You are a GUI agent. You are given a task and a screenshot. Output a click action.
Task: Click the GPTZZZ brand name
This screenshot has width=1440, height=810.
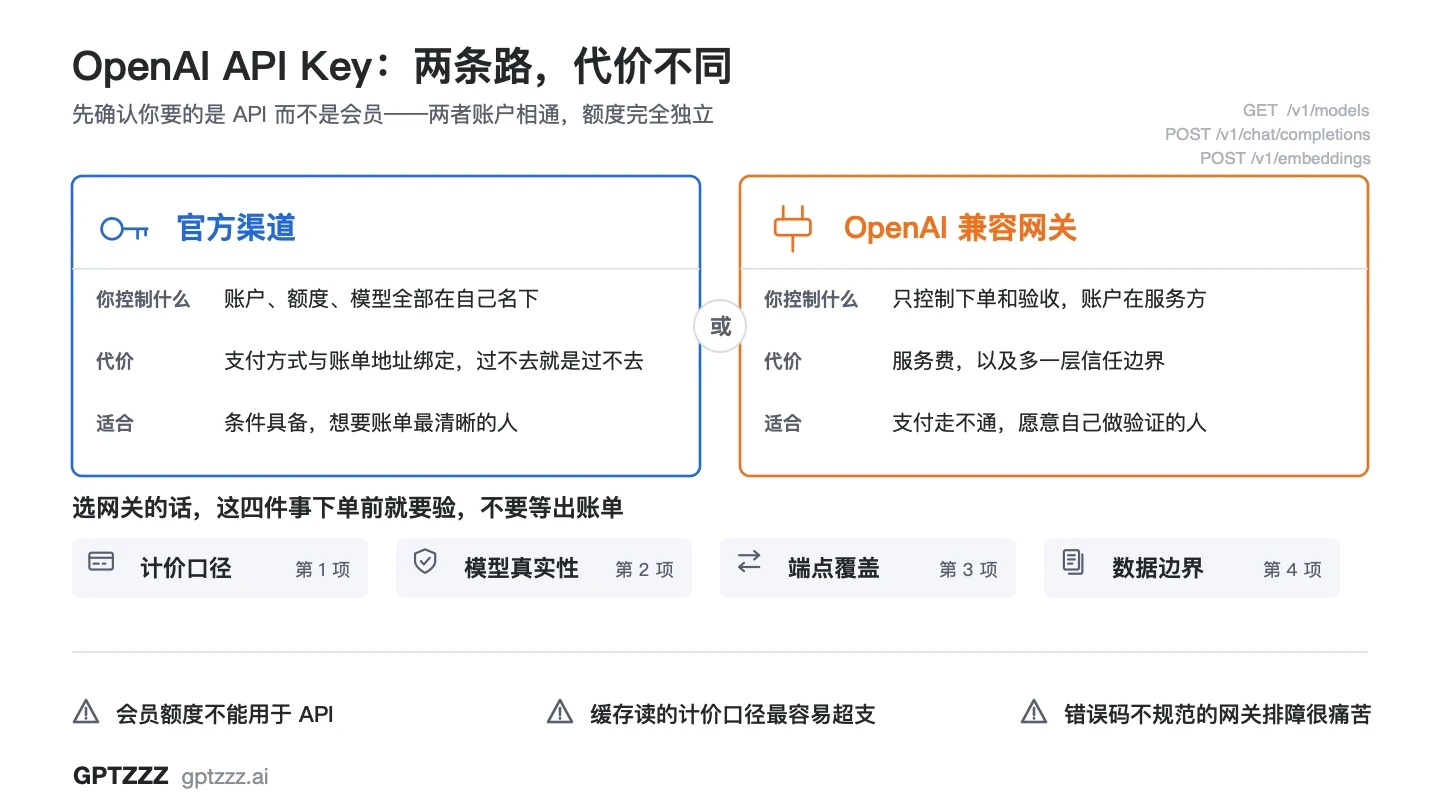coord(121,776)
